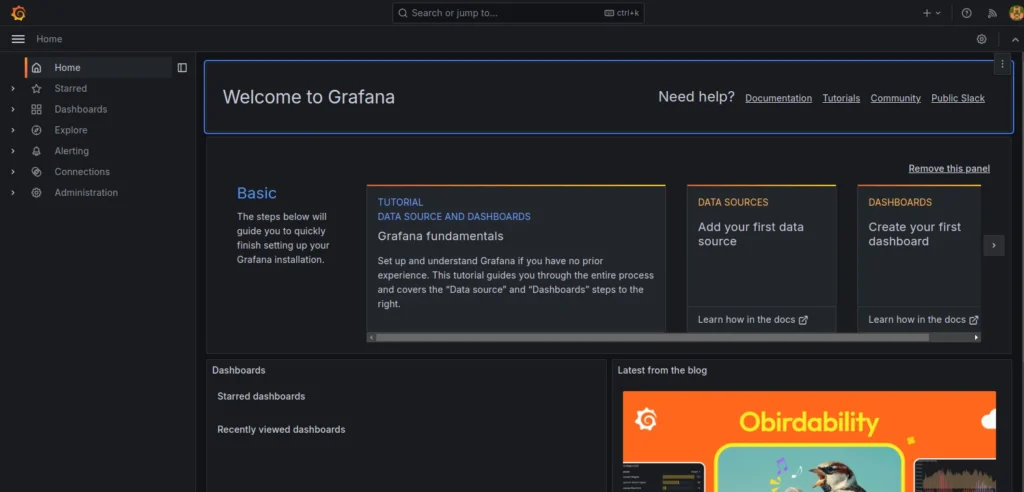
Task: Click the Grafana logo icon
Action: tap(18, 13)
